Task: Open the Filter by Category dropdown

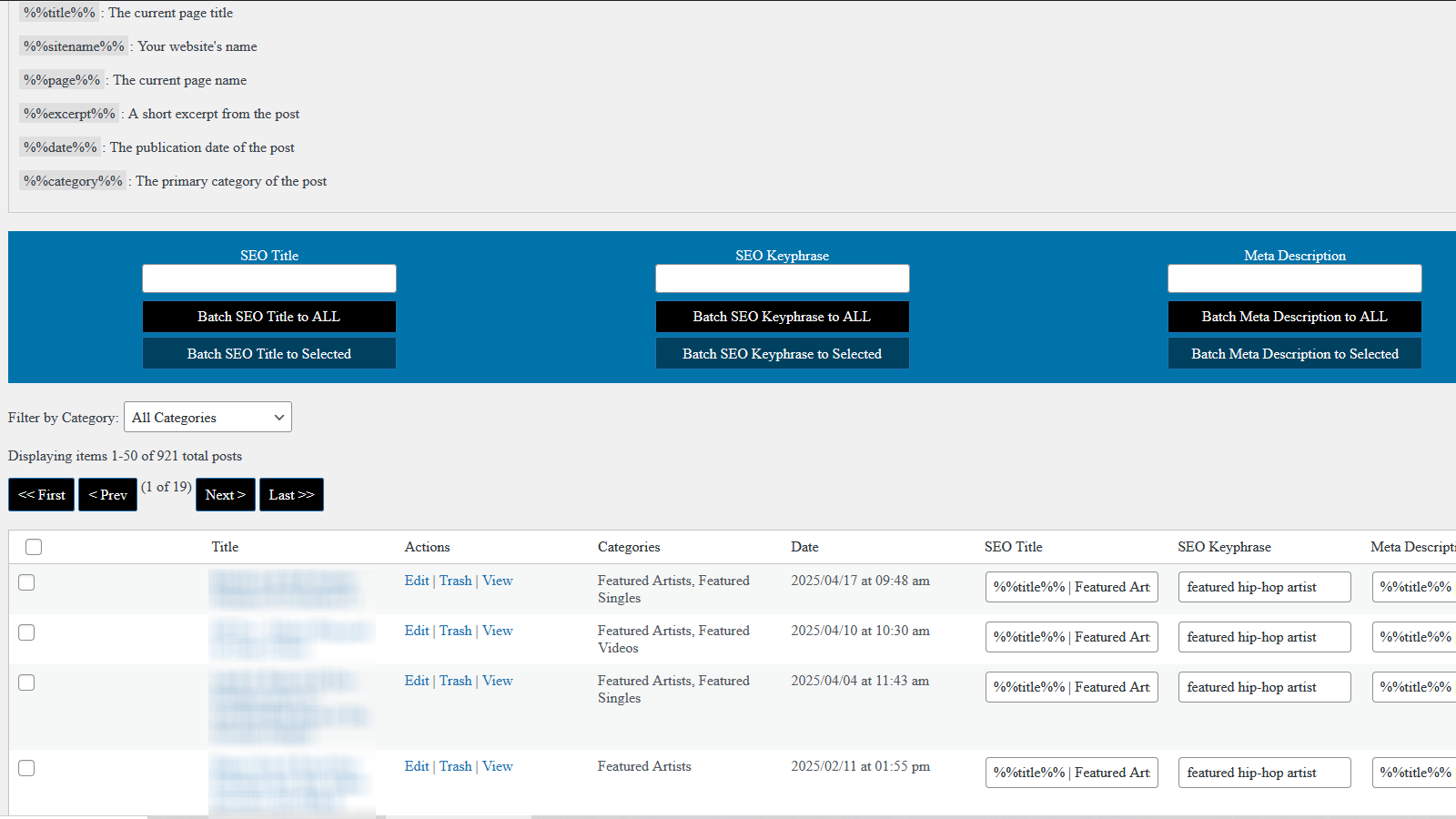Action: [207, 418]
